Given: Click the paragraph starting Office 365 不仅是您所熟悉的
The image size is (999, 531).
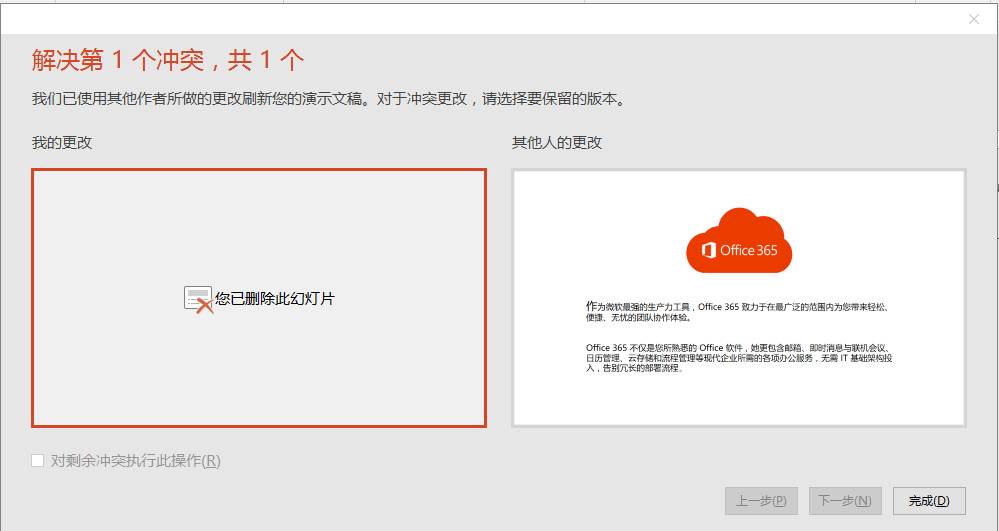Looking at the screenshot, I should [739, 358].
